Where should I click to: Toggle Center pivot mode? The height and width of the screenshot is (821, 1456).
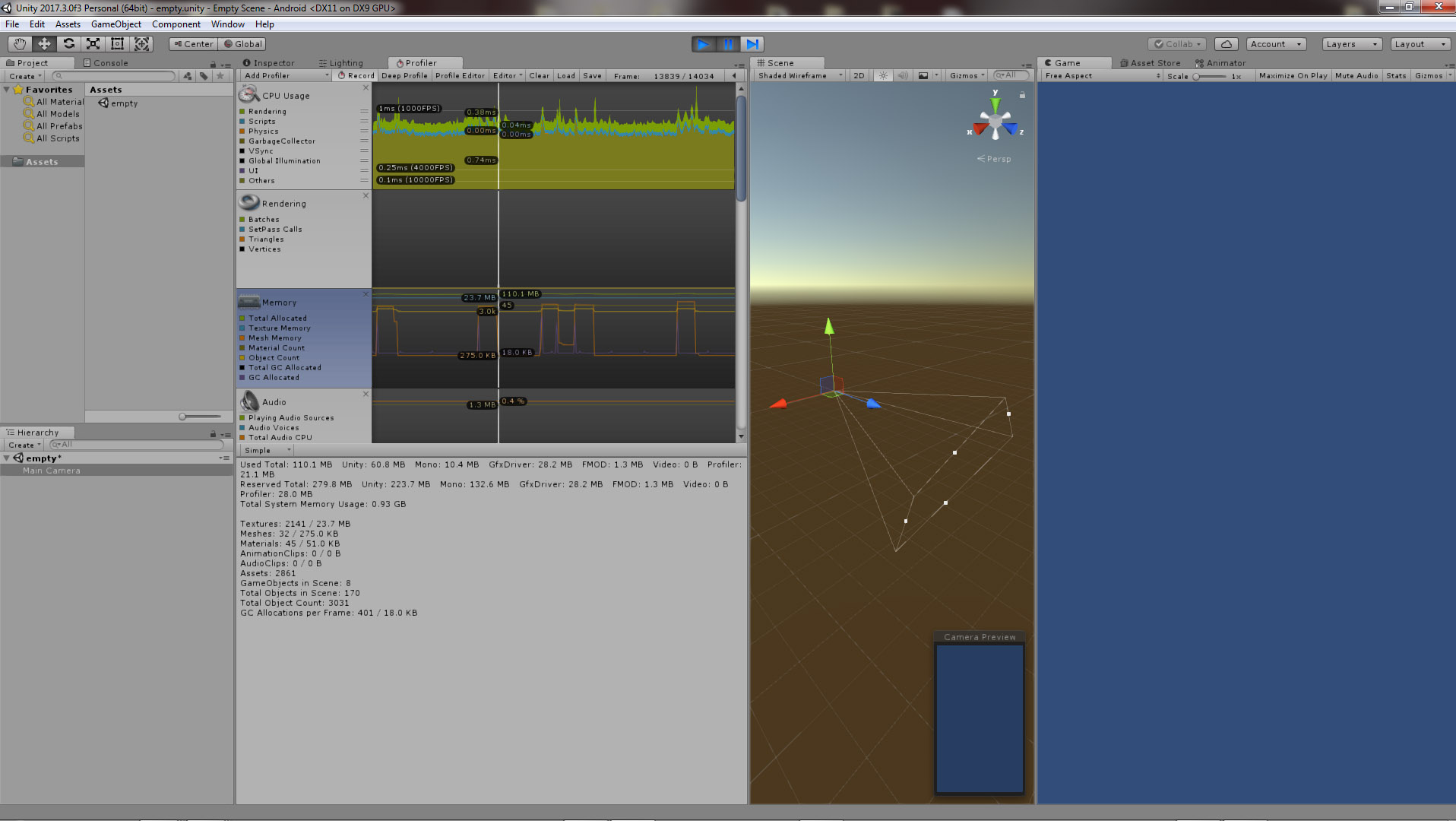point(193,44)
